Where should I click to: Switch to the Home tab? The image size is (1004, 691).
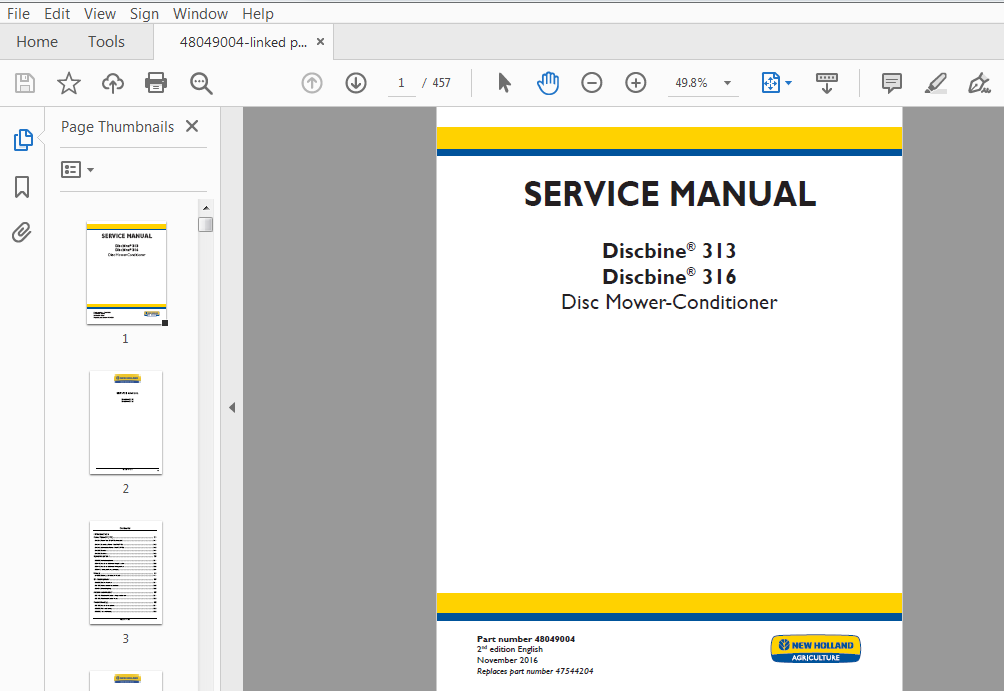[37, 42]
